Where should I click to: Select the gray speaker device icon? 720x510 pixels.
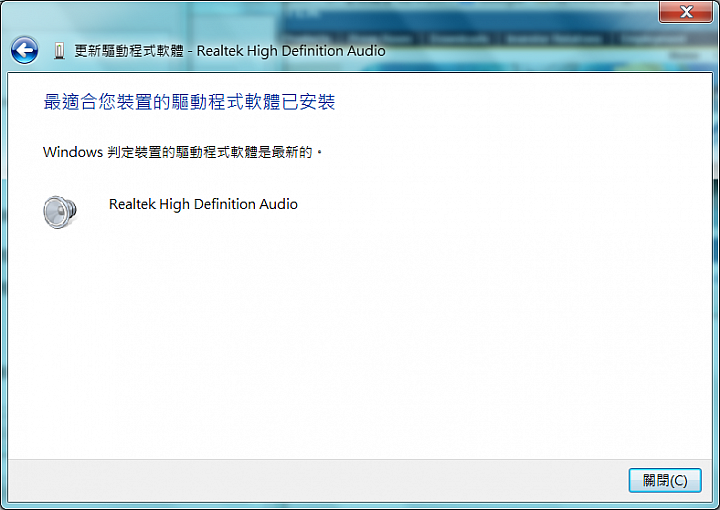tap(60, 212)
